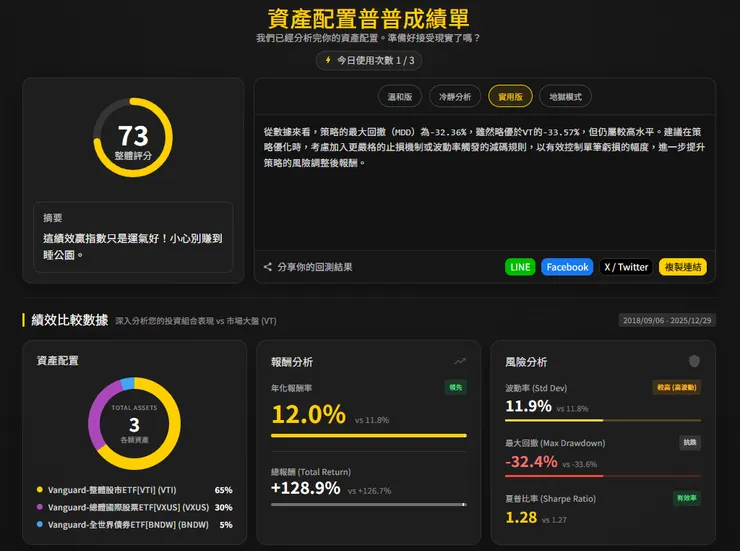Share result on X / Twitter

[x=626, y=267]
